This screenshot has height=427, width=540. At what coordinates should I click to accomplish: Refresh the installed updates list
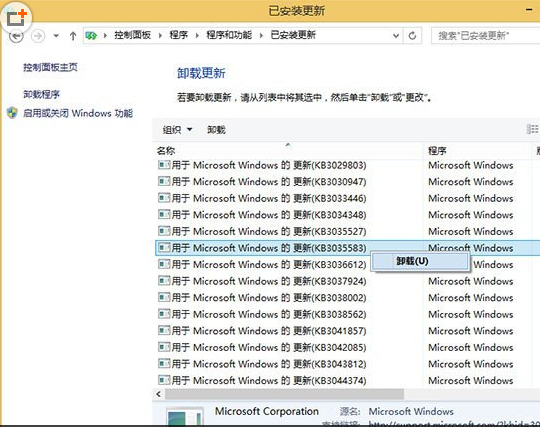pyautogui.click(x=412, y=35)
